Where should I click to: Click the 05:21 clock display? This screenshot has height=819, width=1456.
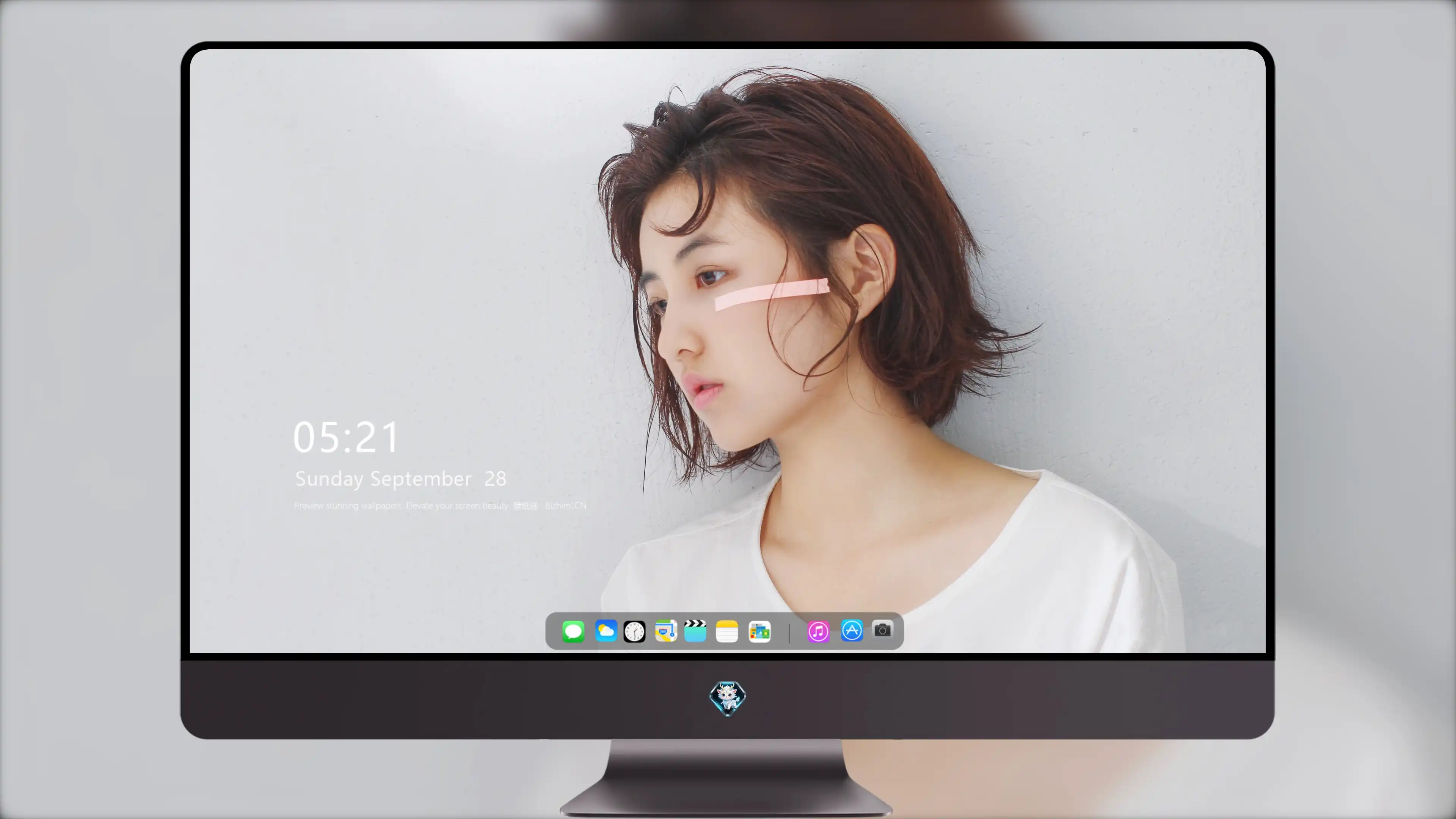[x=346, y=437]
